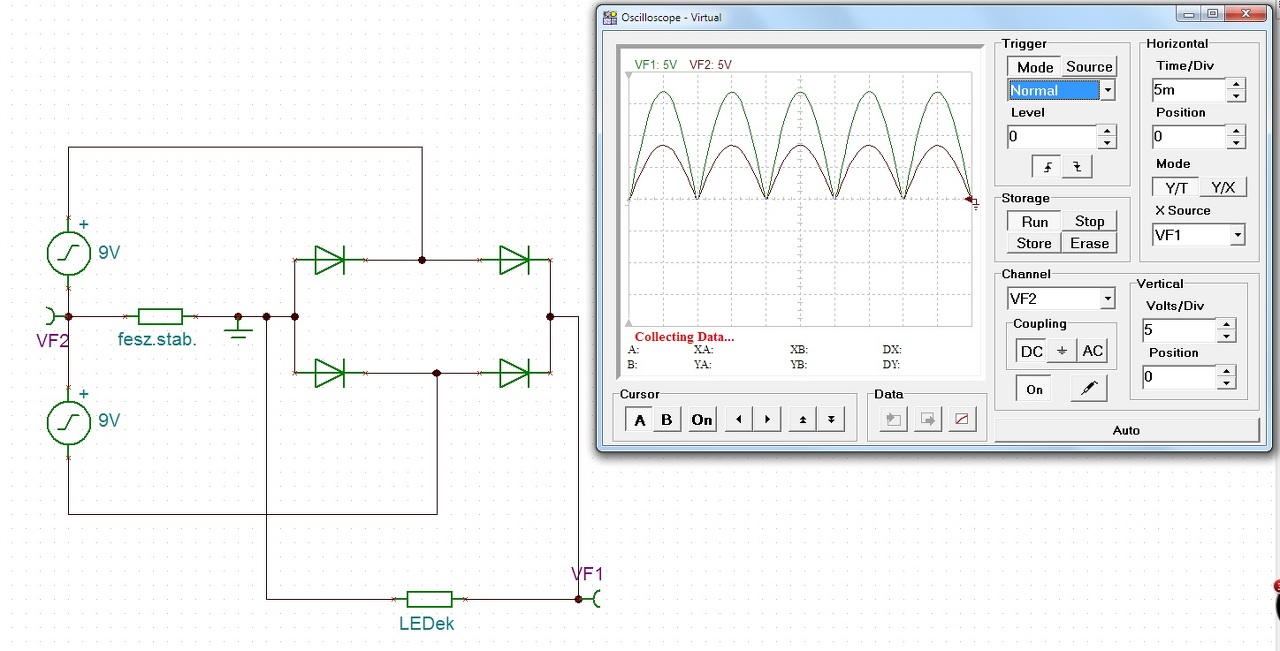The width and height of the screenshot is (1280, 651).
Task: Select the top-right diode in bridge
Action: click(x=514, y=260)
